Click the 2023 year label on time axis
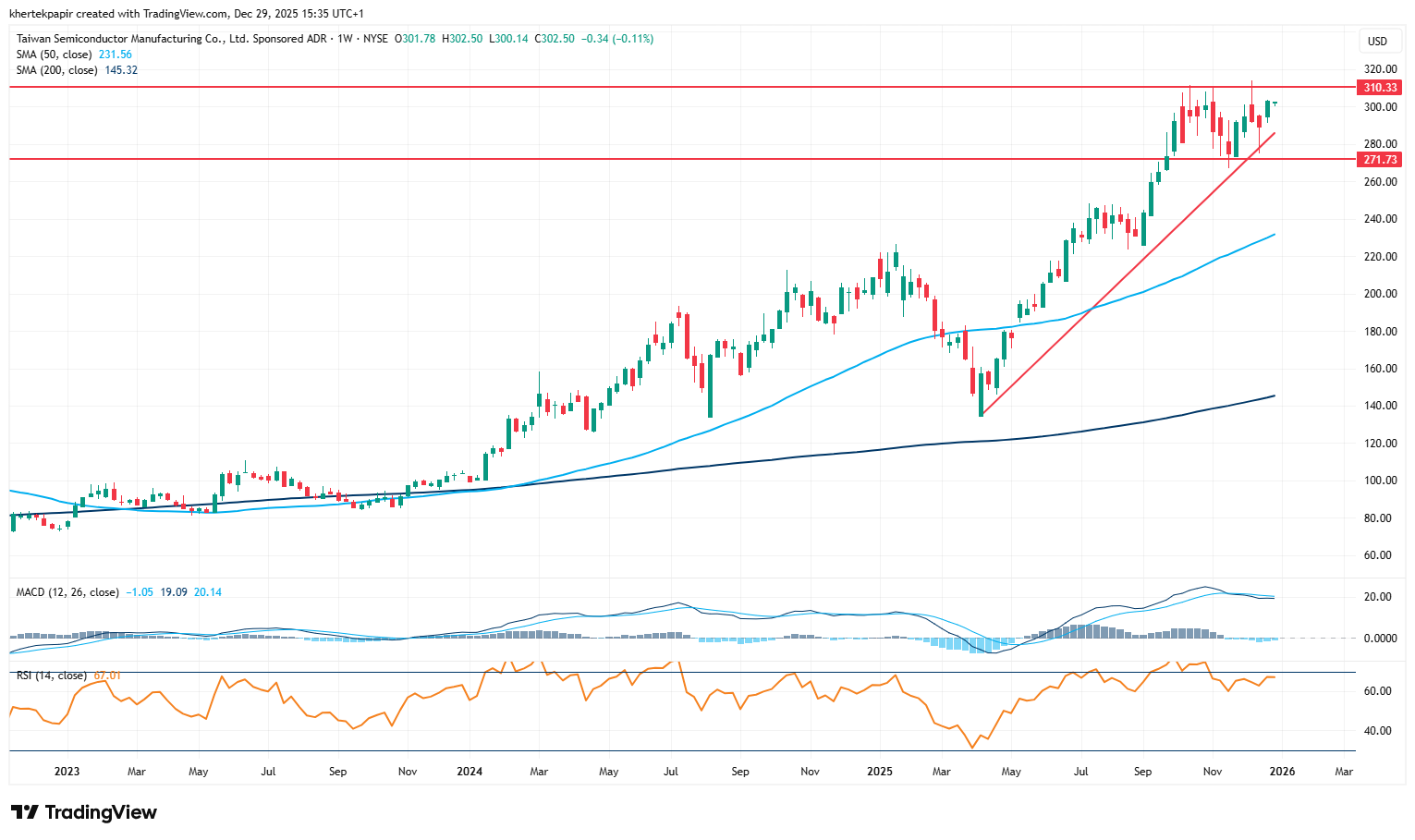1415x840 pixels. click(67, 772)
